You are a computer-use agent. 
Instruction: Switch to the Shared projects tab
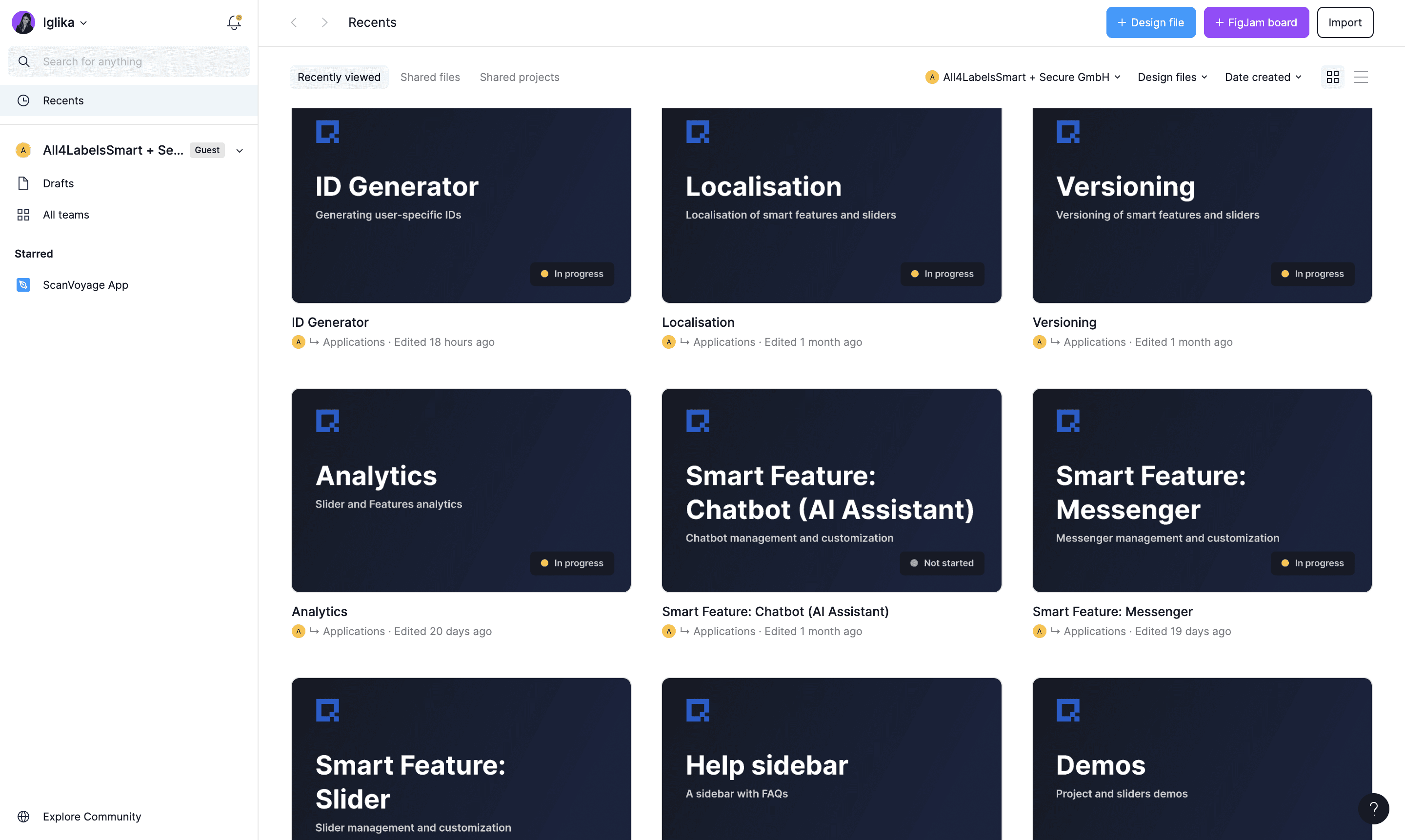tap(519, 77)
